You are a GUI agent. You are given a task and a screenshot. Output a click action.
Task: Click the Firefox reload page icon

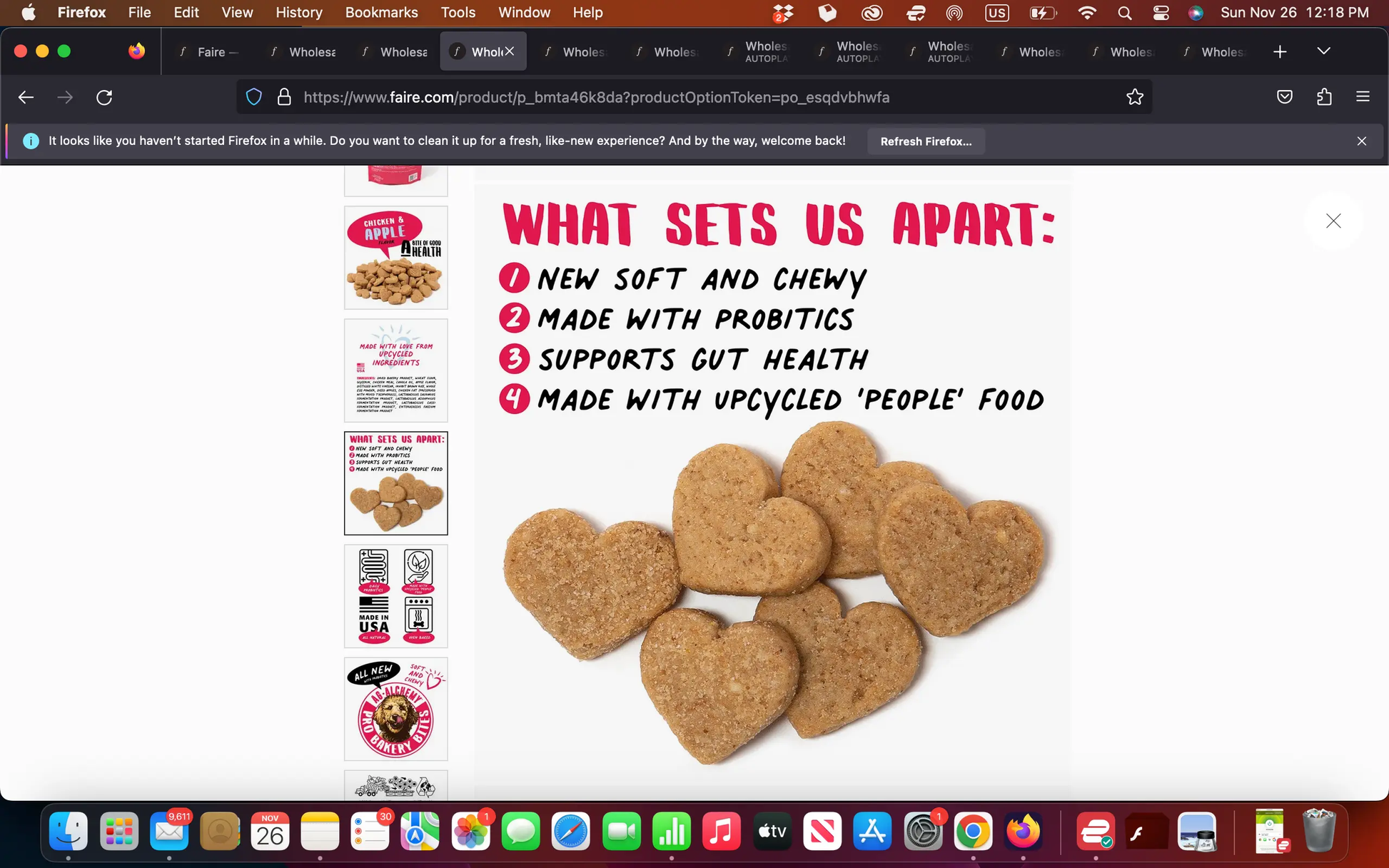(x=104, y=97)
